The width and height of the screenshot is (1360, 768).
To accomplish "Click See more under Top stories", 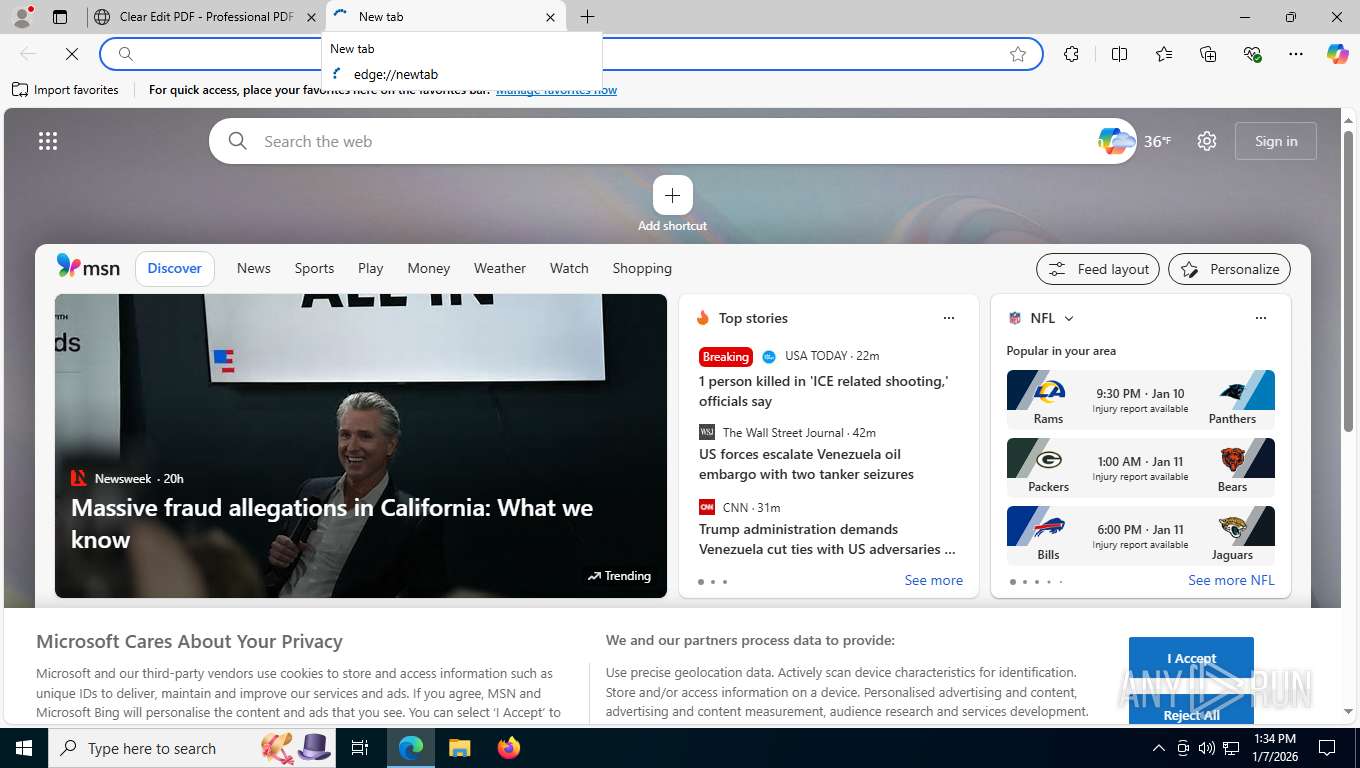I will tap(934, 580).
